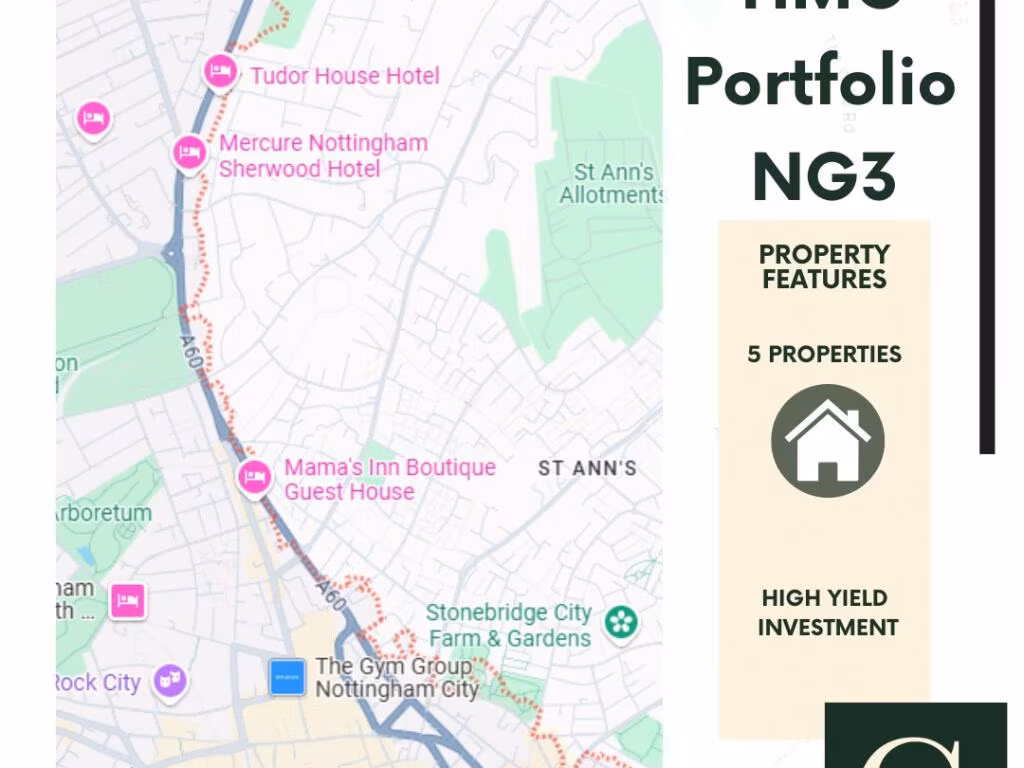Image resolution: width=1024 pixels, height=768 pixels.
Task: Click the HIGH YIELD INVESTMENT text
Action: pos(827,613)
